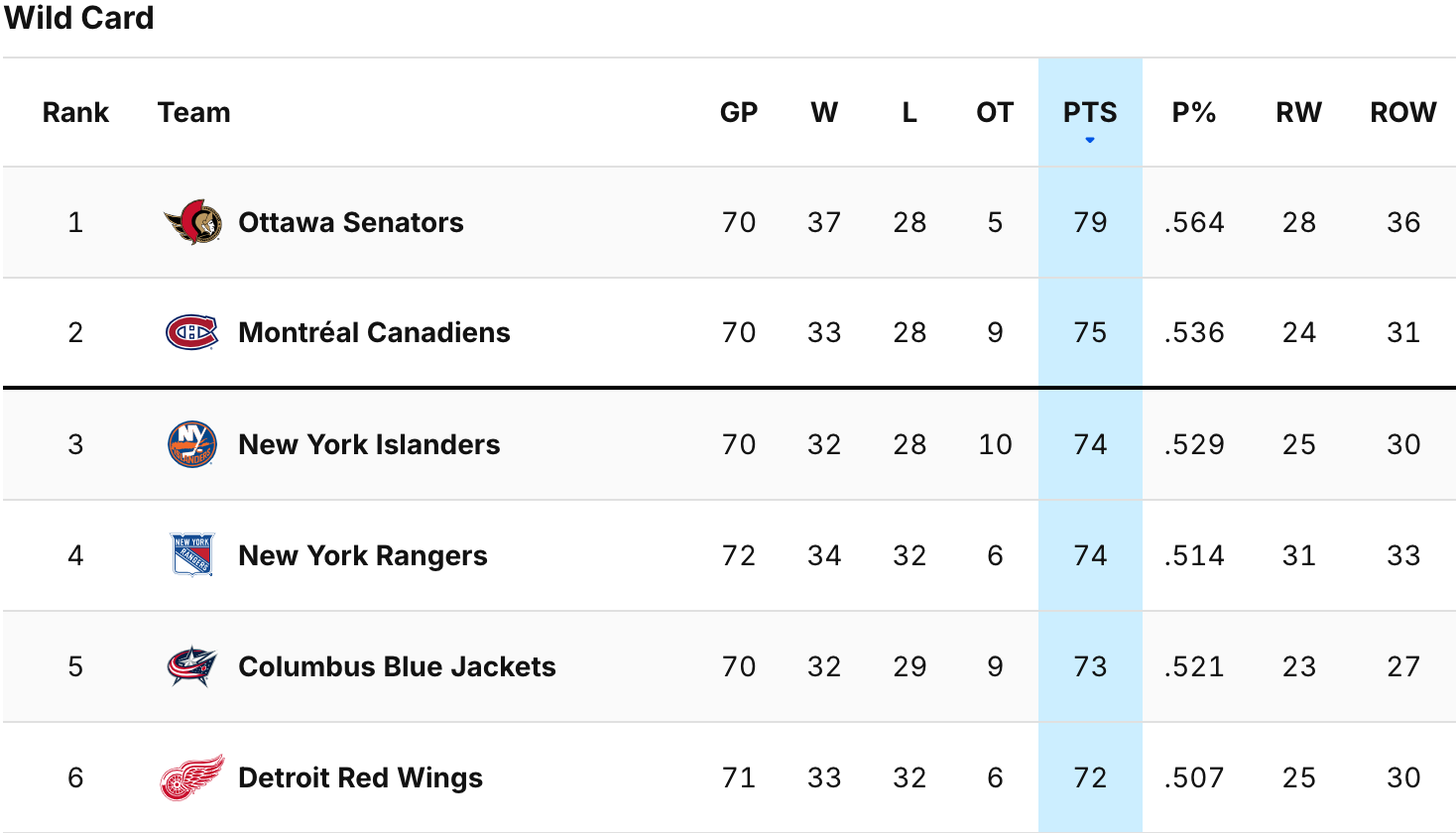Viewport: 1456px width, 833px height.
Task: Click the Columbus Blue Jackets logo
Action: click(192, 666)
